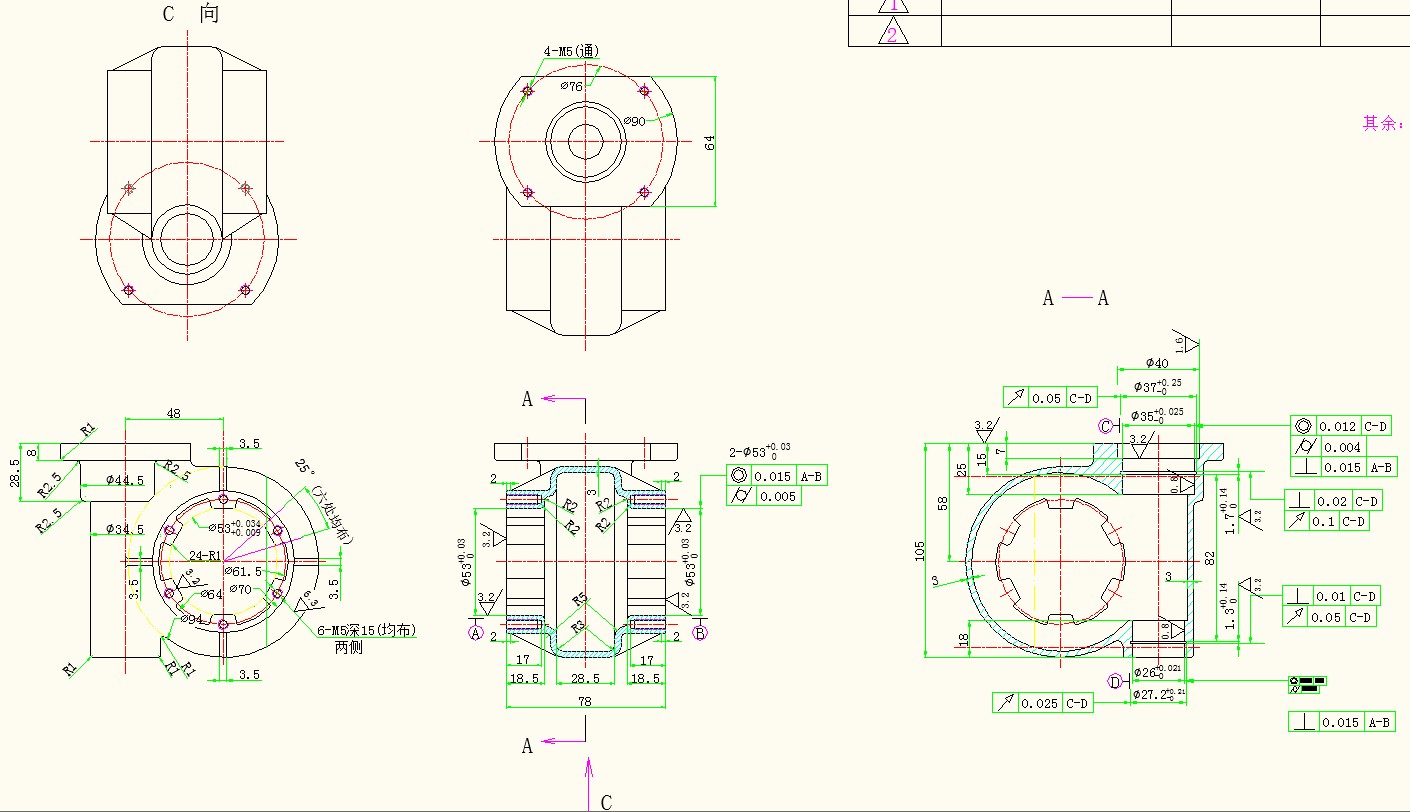Click the datum D circle marker
The width and height of the screenshot is (1410, 812).
click(1116, 682)
